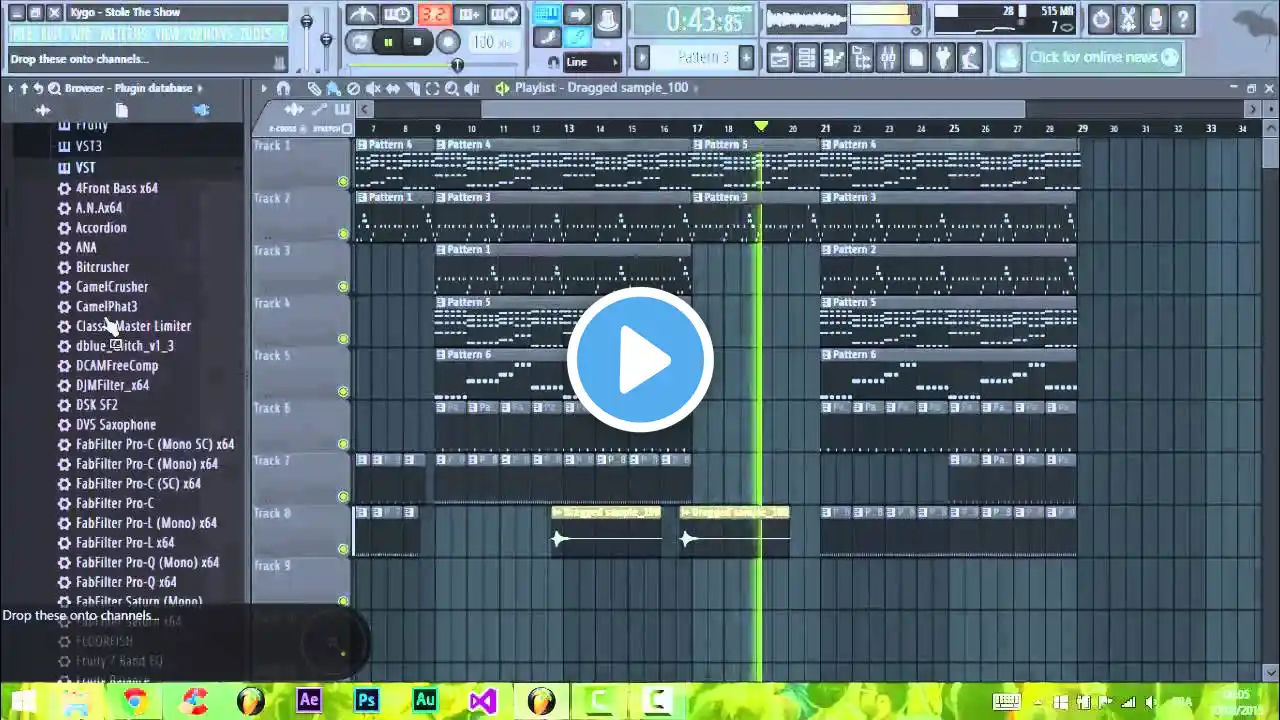Select the mute tool in playlist toolbar
Screen dimensions: 1280x720
click(x=373, y=88)
